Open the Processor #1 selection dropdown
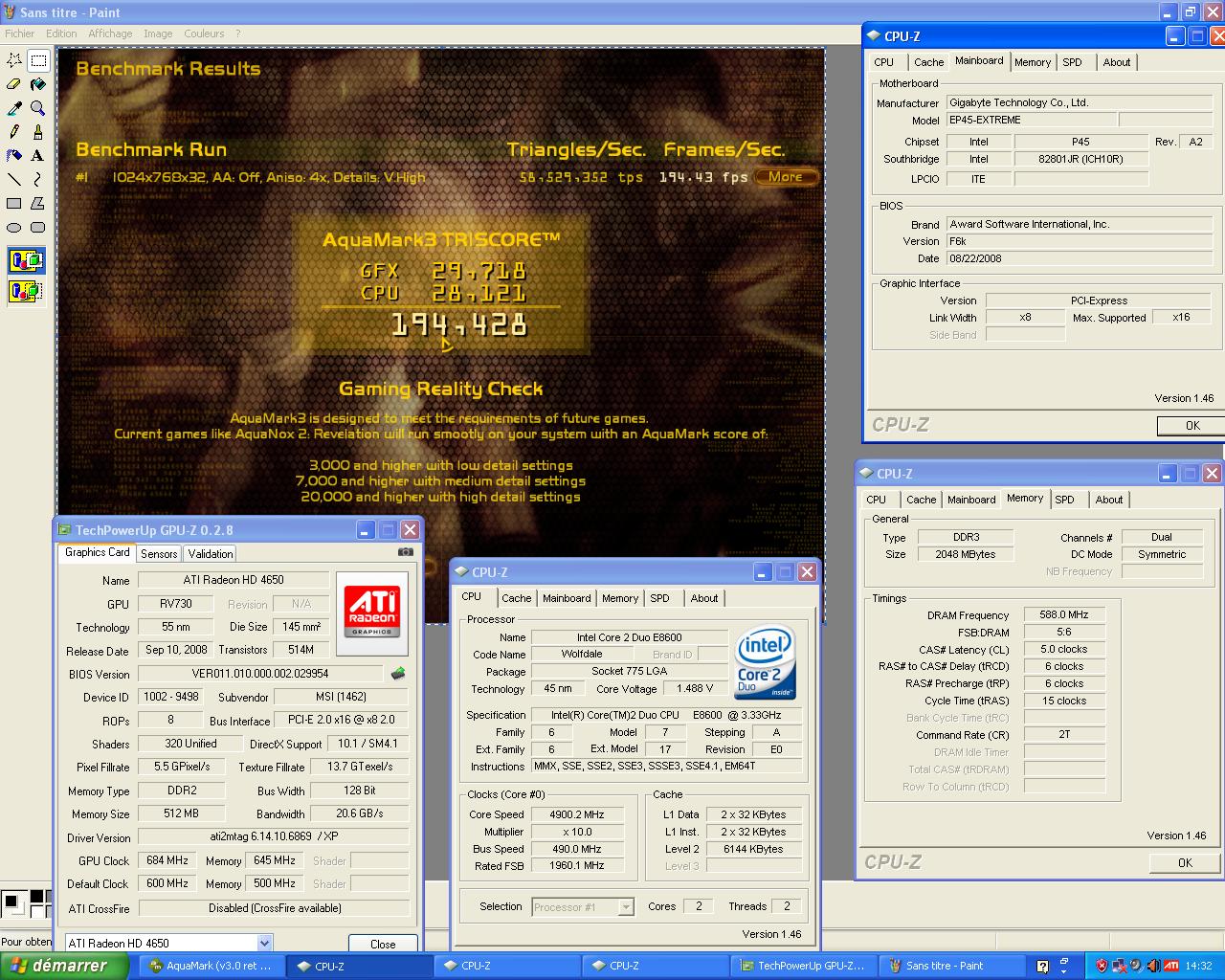 coord(626,907)
